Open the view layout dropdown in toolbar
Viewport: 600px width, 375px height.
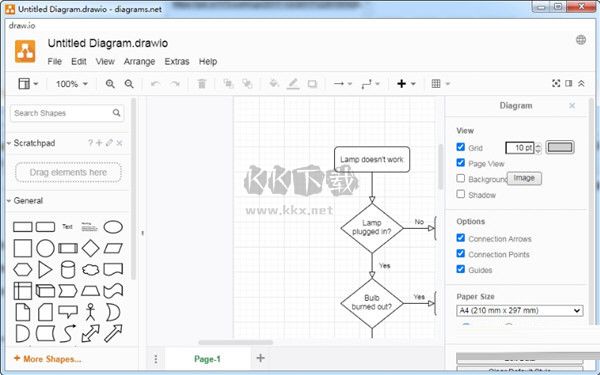pyautogui.click(x=28, y=84)
